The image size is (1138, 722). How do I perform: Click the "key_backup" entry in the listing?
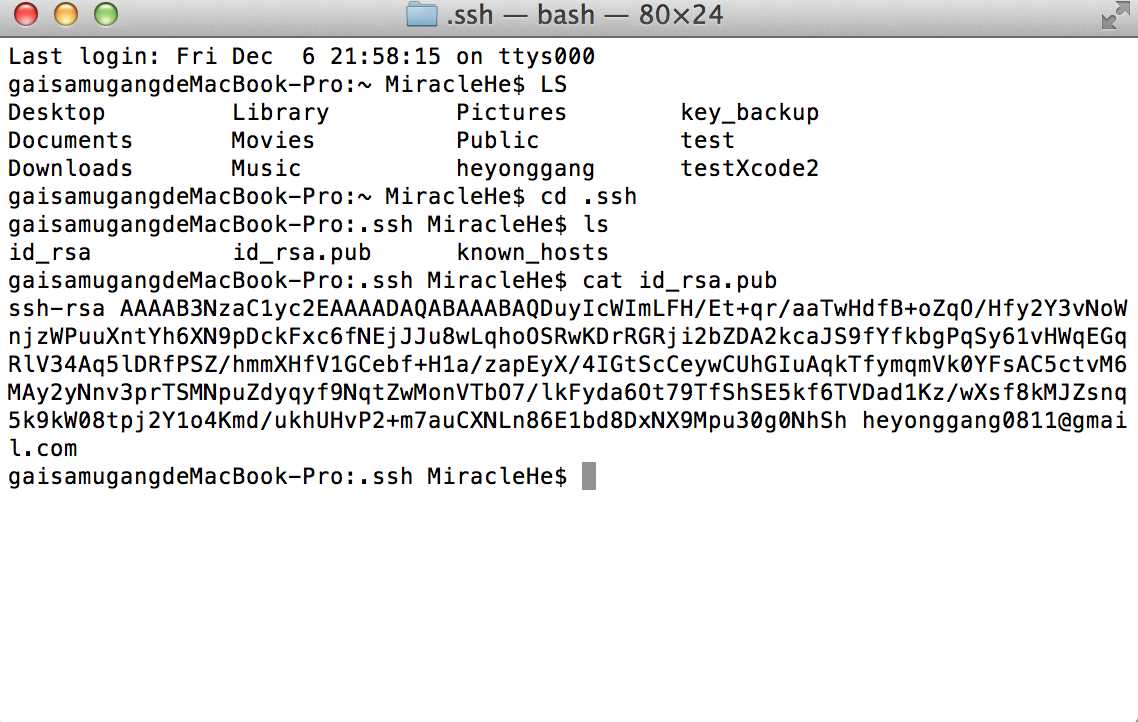(749, 113)
